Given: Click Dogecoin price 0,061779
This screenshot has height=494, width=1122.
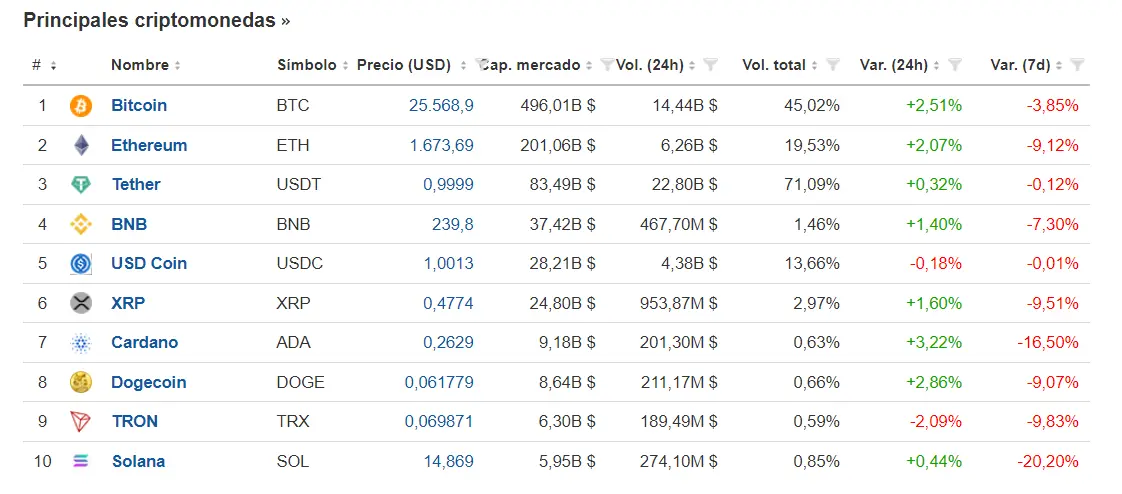Looking at the screenshot, I should coord(439,382).
